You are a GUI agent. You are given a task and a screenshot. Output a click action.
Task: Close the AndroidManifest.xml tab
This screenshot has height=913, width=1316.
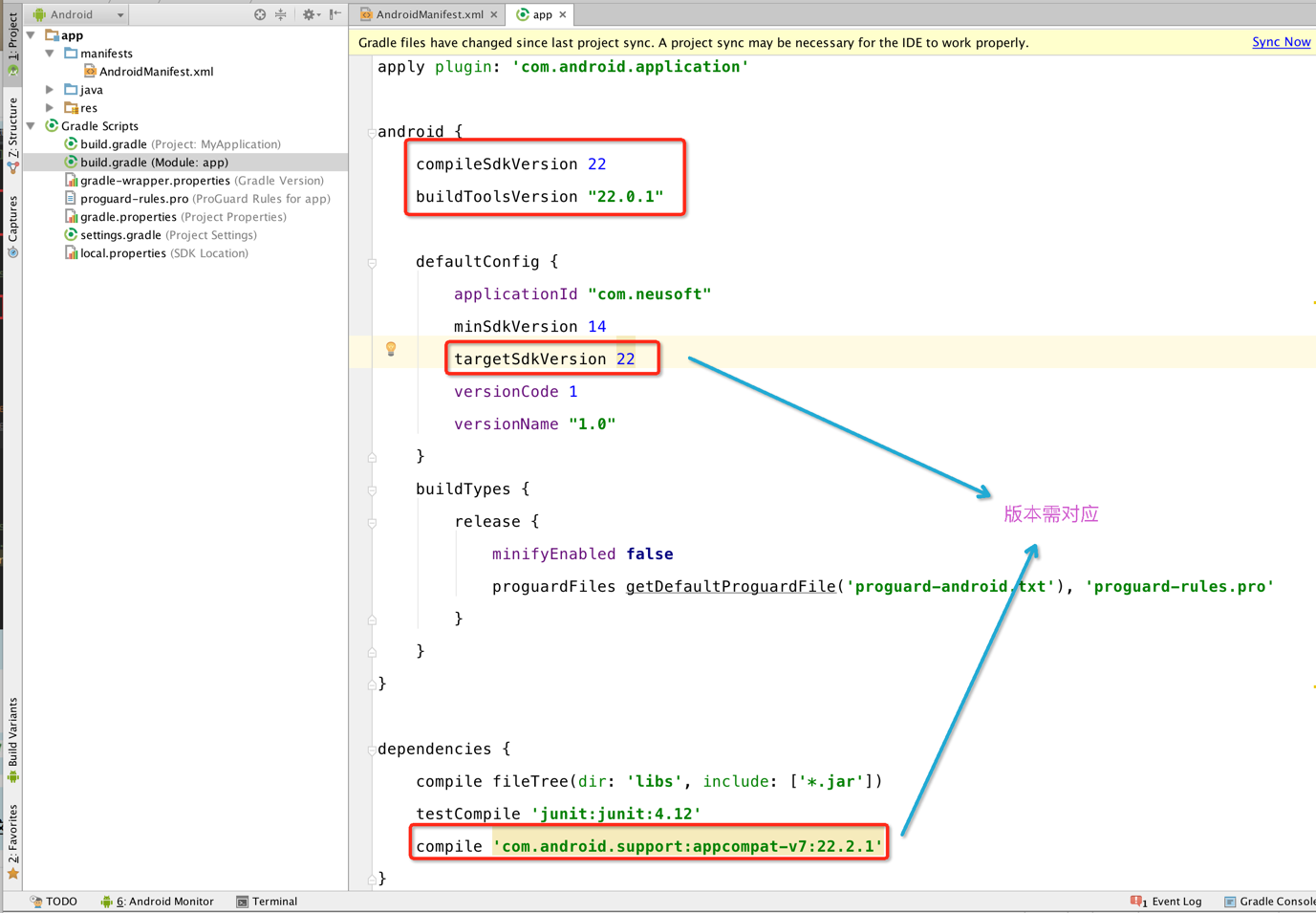click(x=494, y=14)
